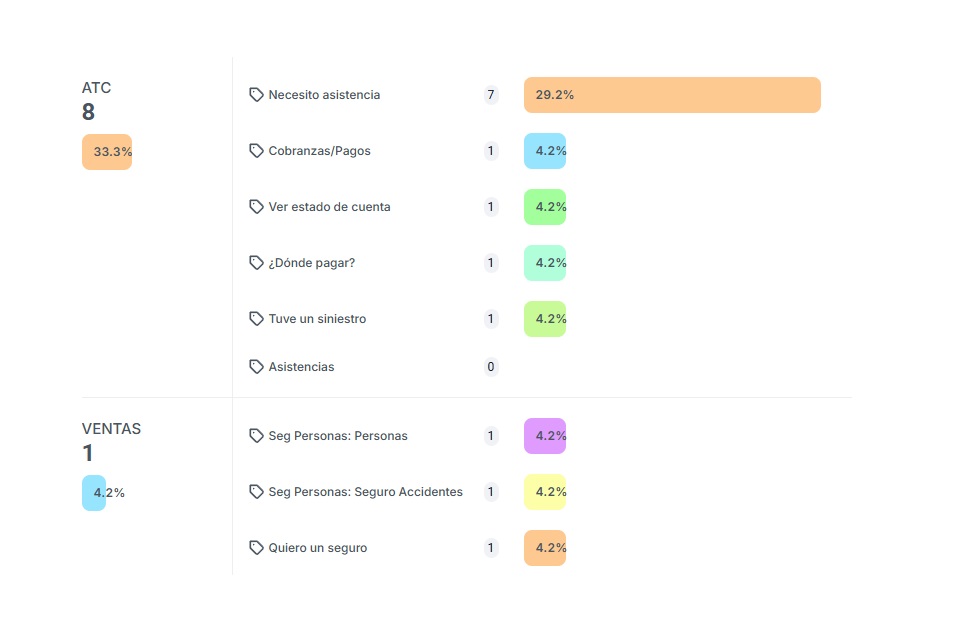This screenshot has width=964, height=638.
Task: Click the tag icon next to Asistencias
Action: click(x=256, y=367)
